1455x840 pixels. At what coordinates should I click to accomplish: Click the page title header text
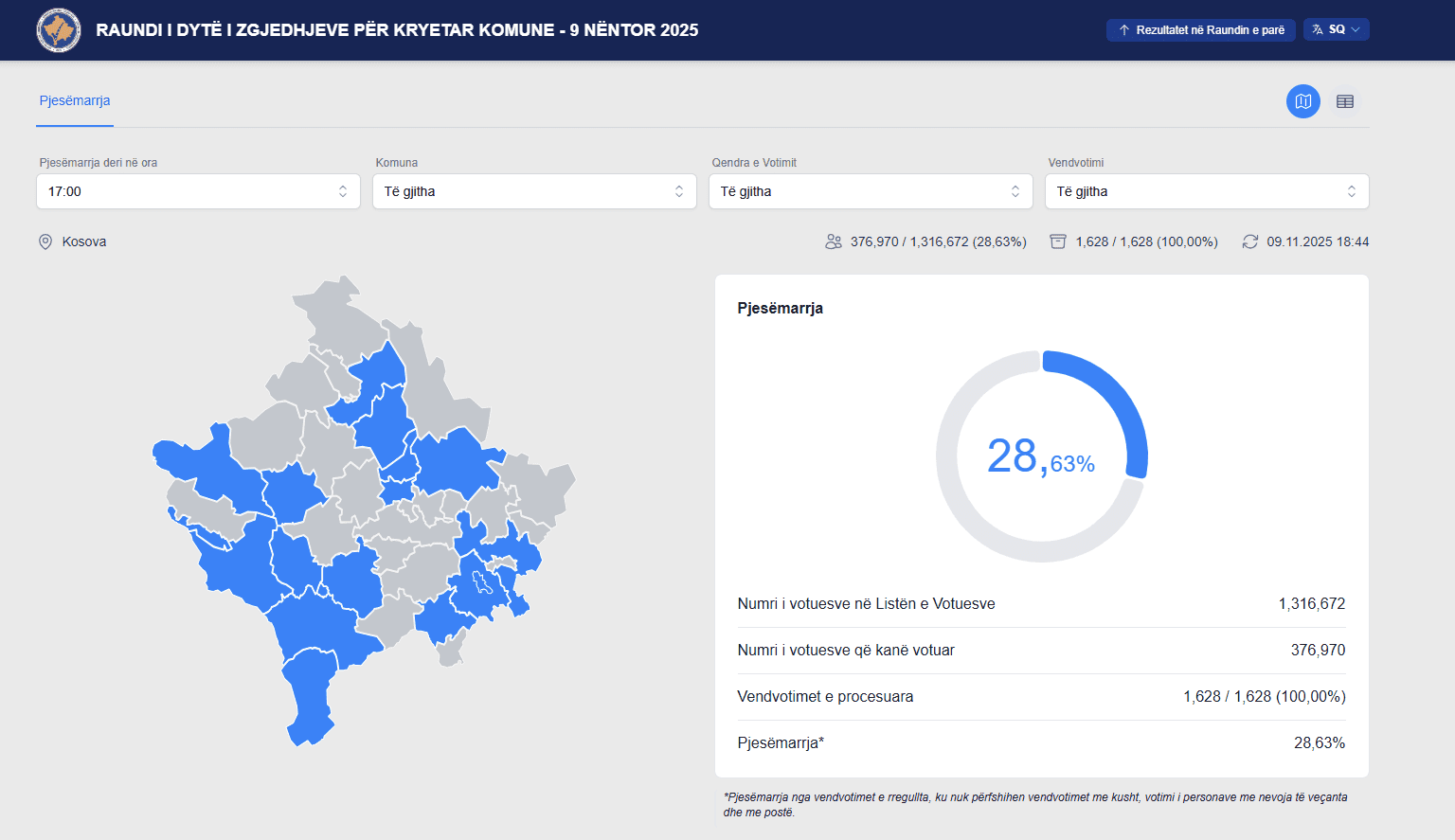pos(397,30)
